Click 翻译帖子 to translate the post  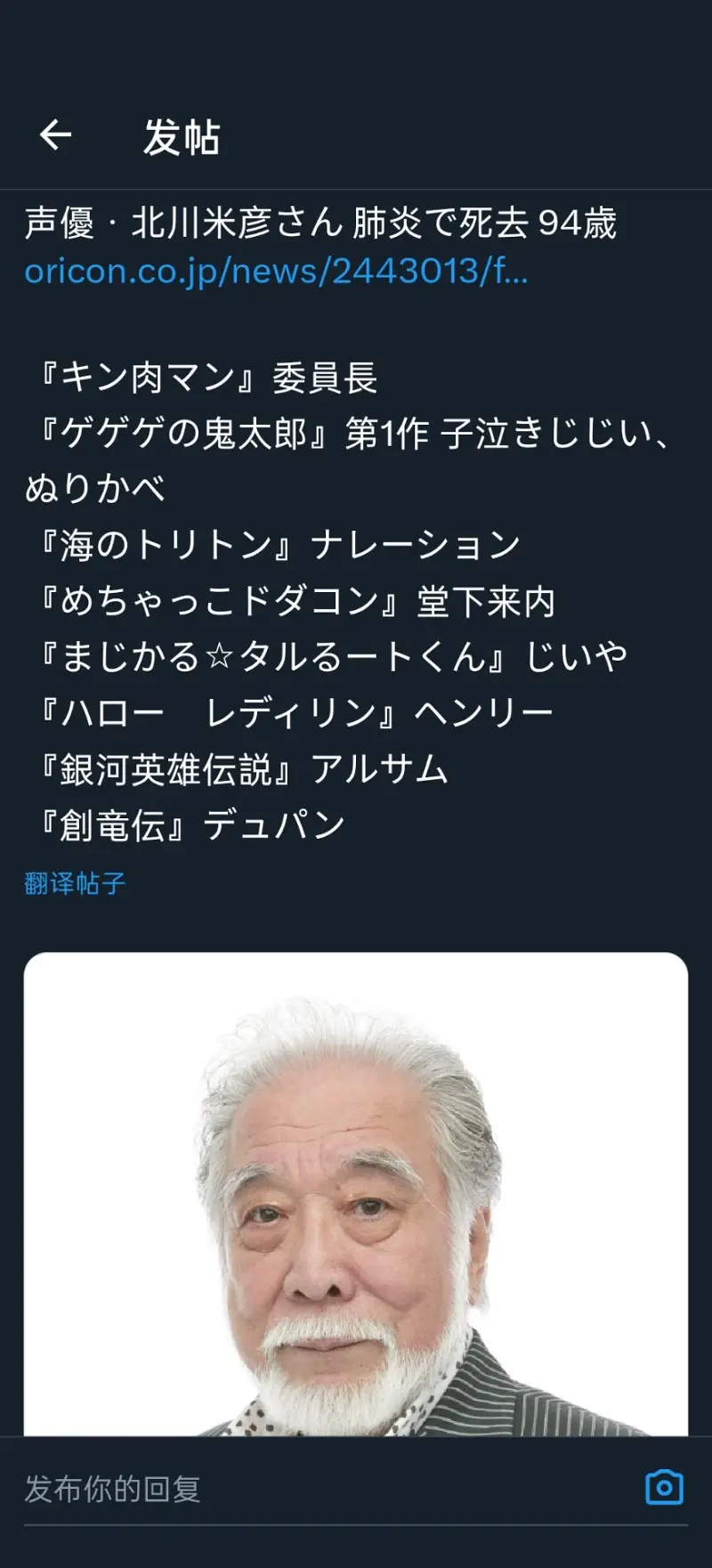pos(75,883)
